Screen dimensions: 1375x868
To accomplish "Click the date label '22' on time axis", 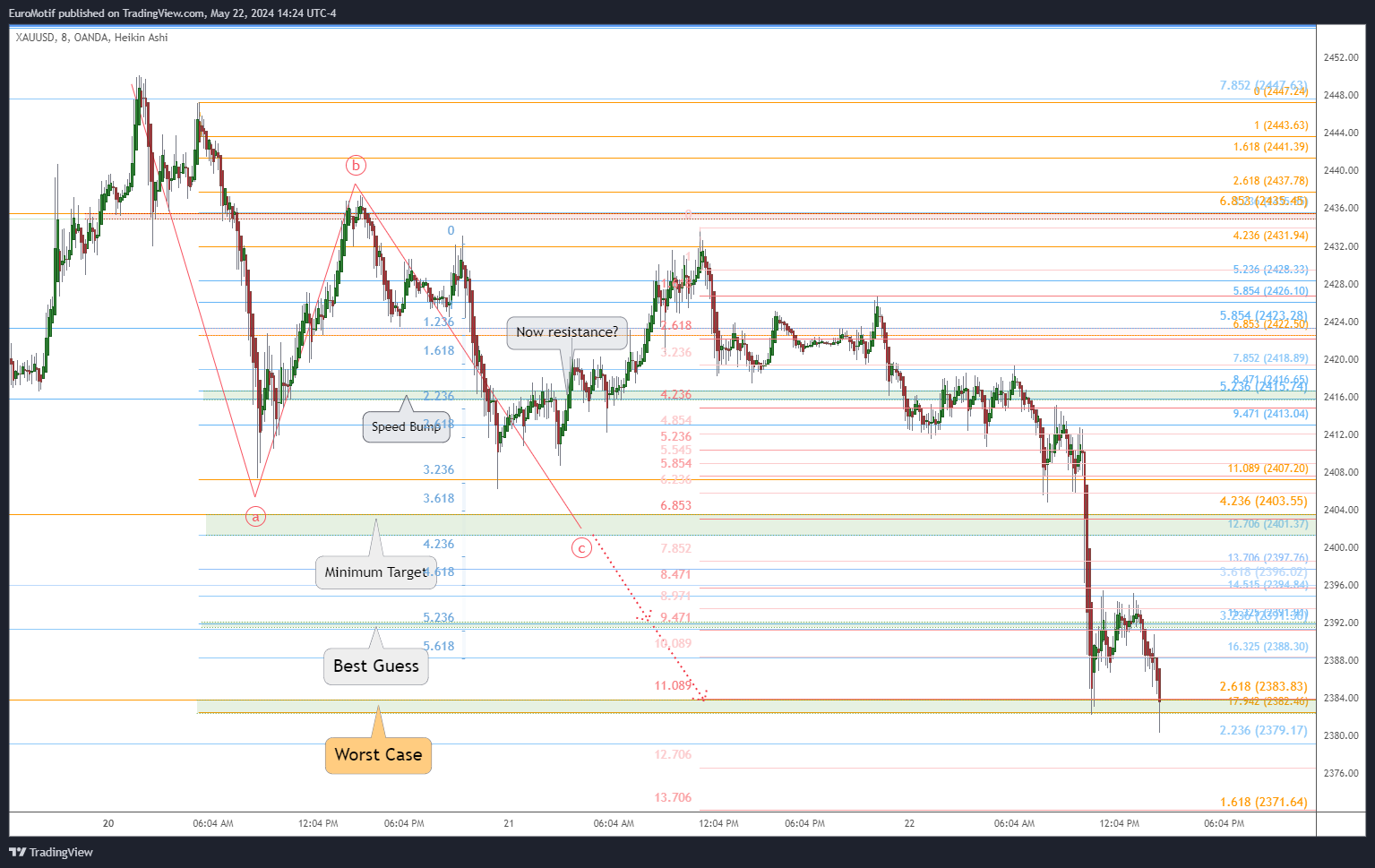I will pyautogui.click(x=909, y=823).
